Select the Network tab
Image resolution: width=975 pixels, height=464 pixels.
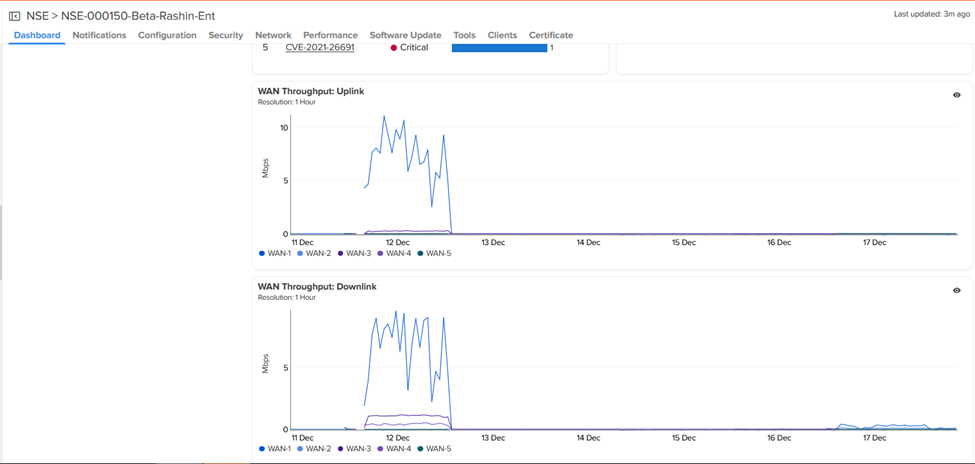click(x=273, y=35)
